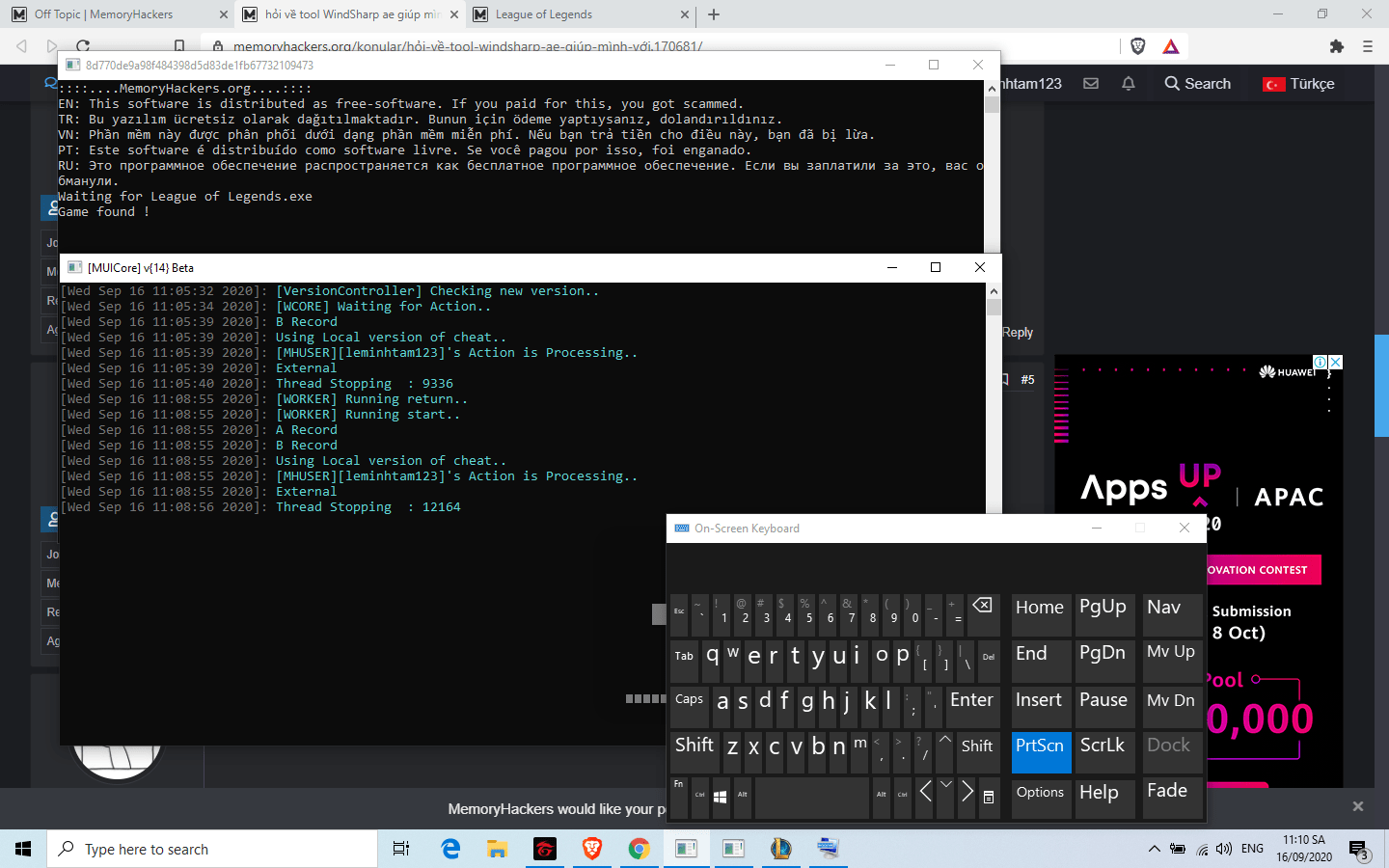The image size is (1389, 868).
Task: Close the League of Legends browser tab
Action: 685,14
